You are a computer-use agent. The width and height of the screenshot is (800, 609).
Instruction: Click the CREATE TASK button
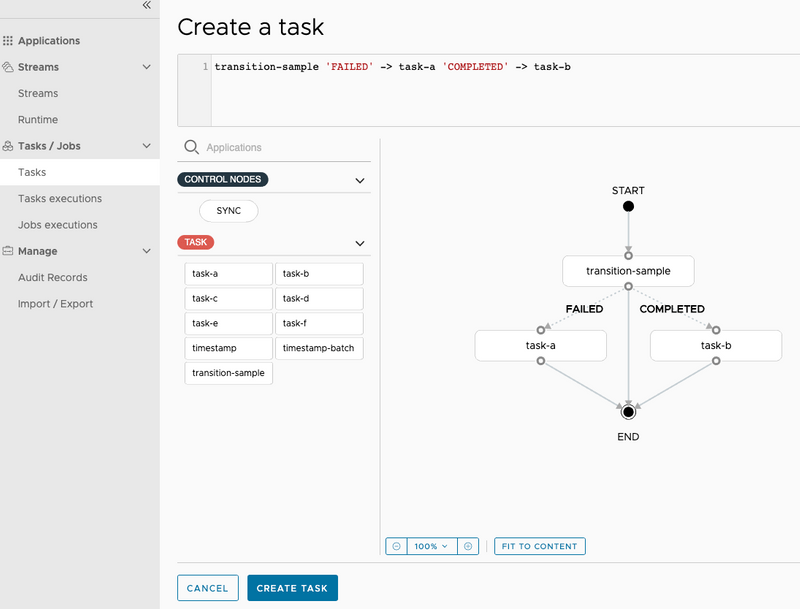click(292, 588)
